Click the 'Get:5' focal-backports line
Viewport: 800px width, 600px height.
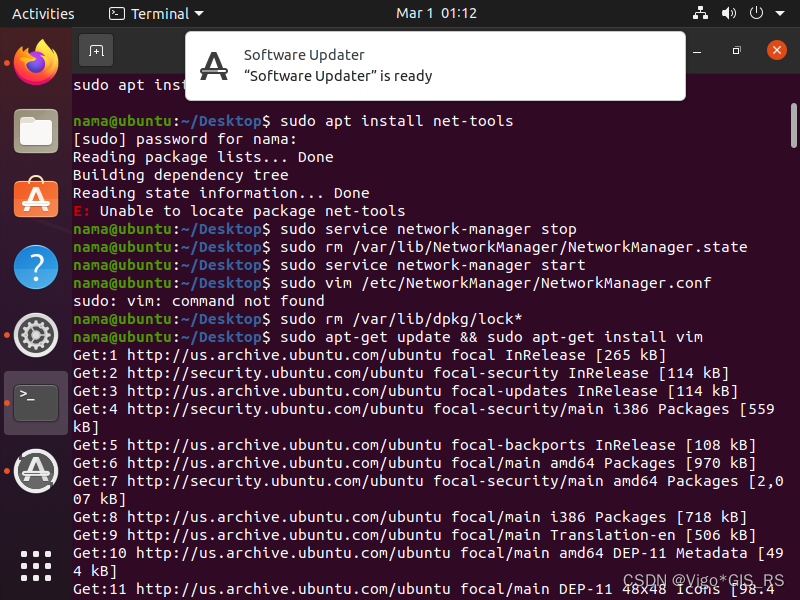pyautogui.click(x=414, y=445)
